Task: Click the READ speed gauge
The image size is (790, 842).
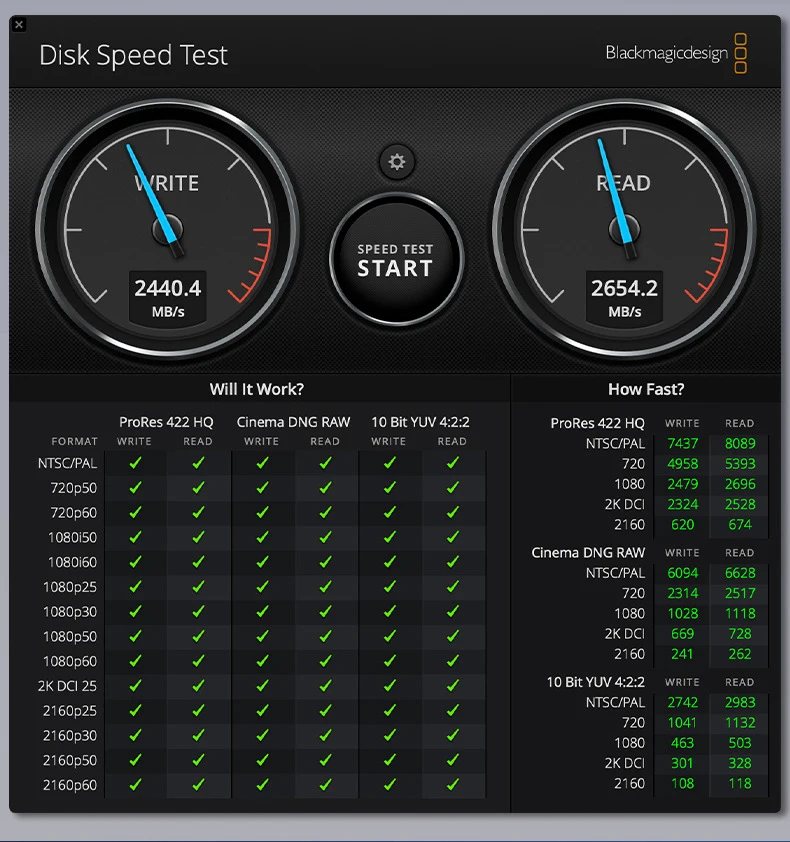Action: 624,230
